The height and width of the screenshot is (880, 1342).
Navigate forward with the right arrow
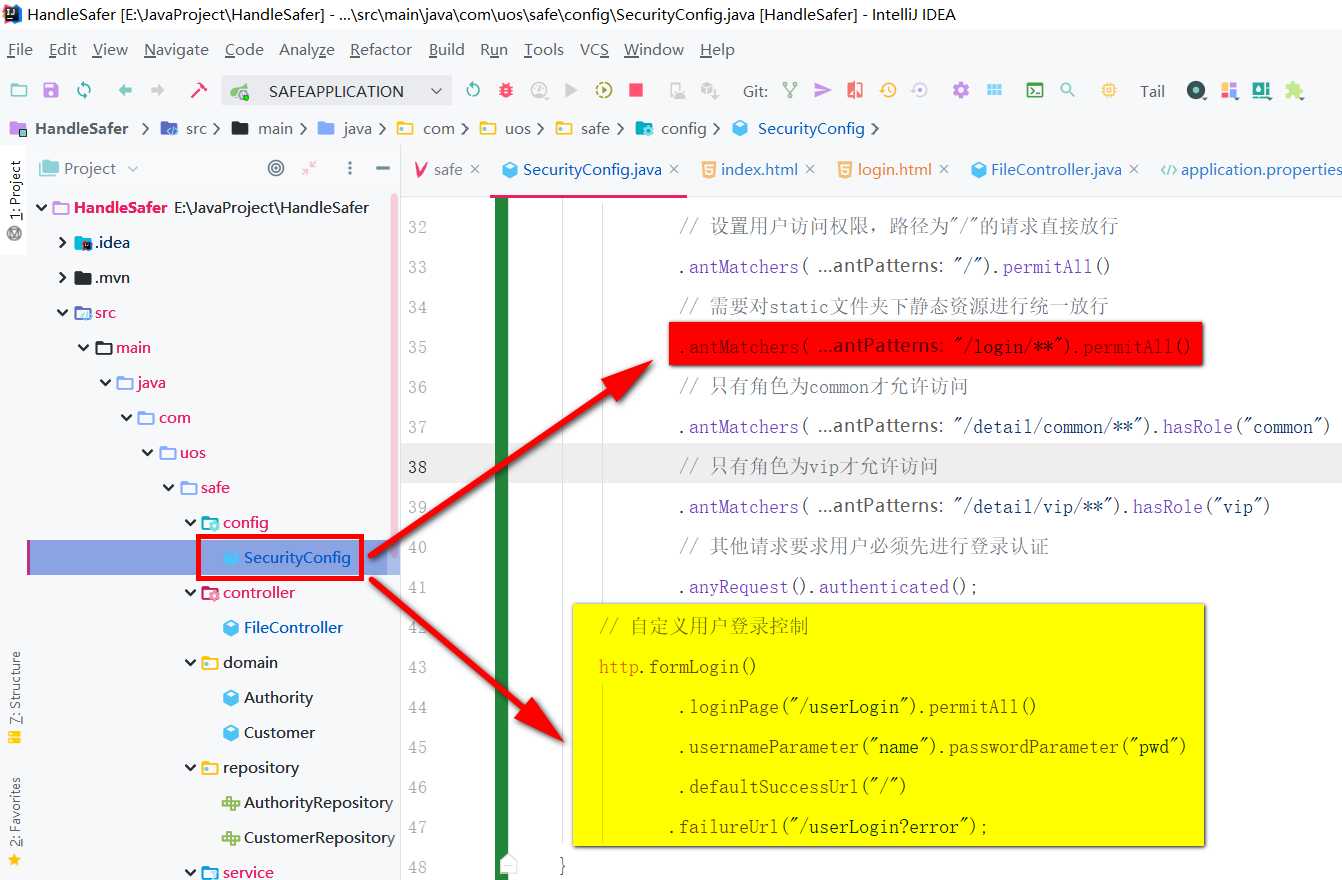point(157,90)
